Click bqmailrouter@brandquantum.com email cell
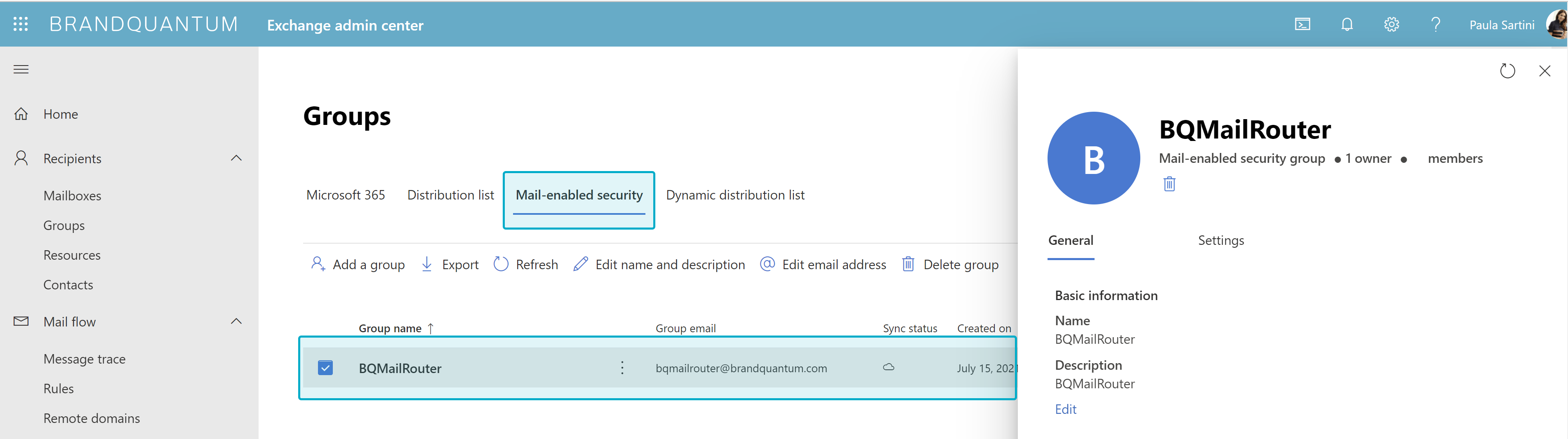The image size is (1568, 439). 741,369
